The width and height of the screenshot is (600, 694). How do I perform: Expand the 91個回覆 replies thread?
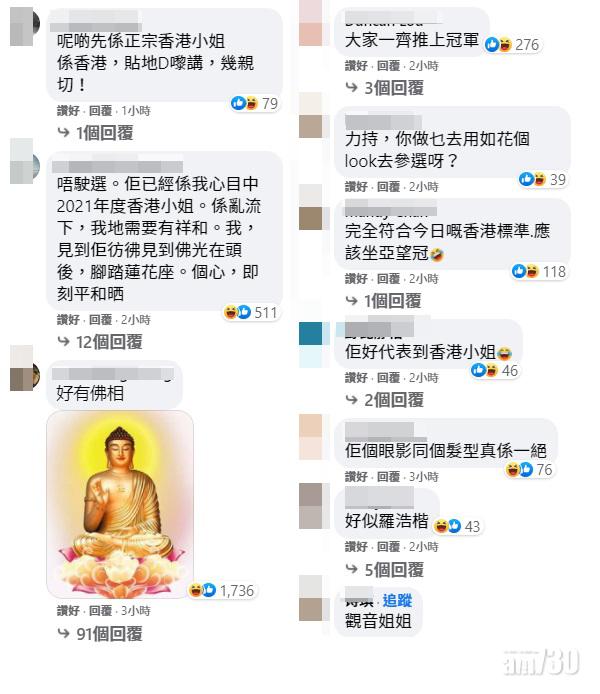[100, 634]
